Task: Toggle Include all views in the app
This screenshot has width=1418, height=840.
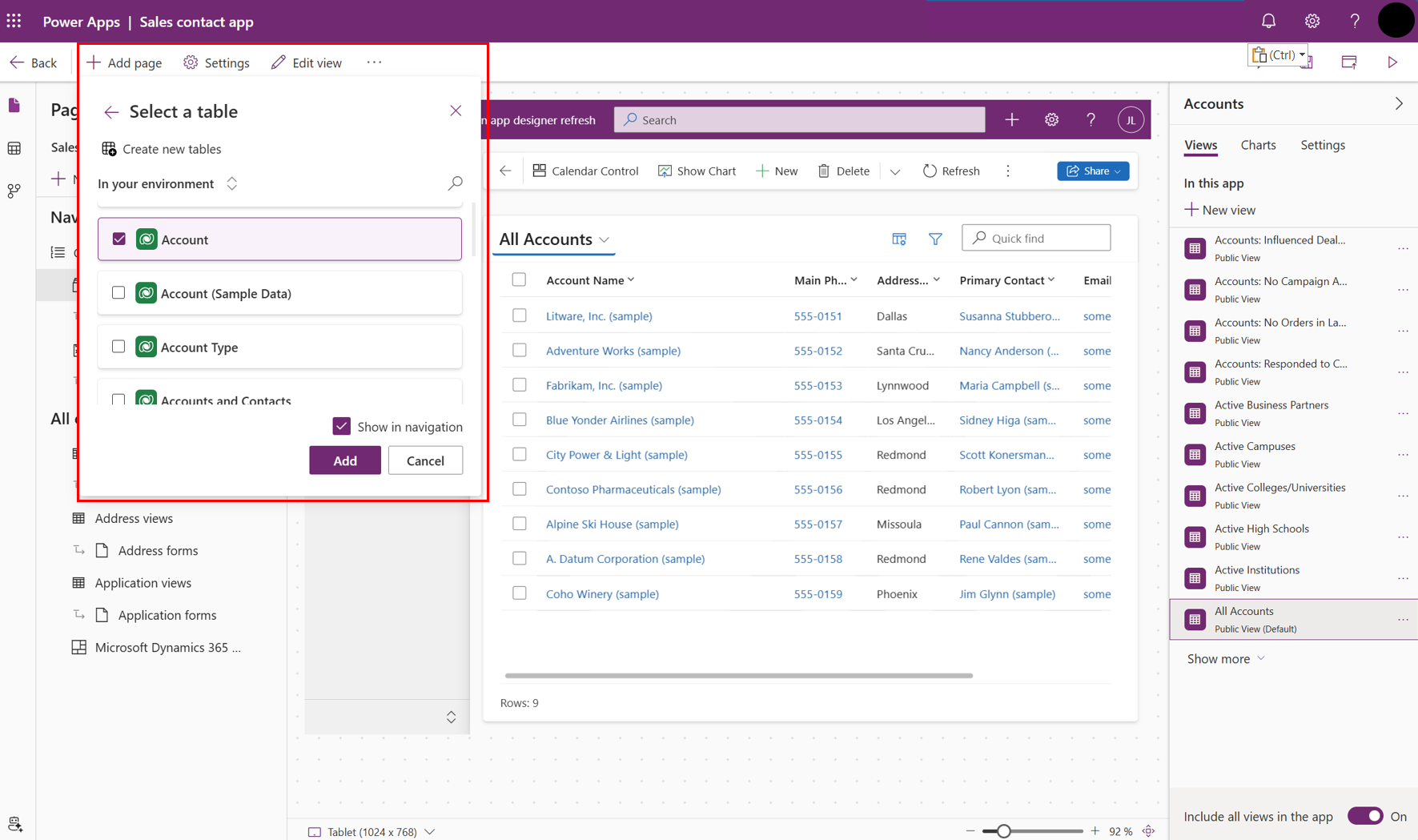Action: 1364,816
